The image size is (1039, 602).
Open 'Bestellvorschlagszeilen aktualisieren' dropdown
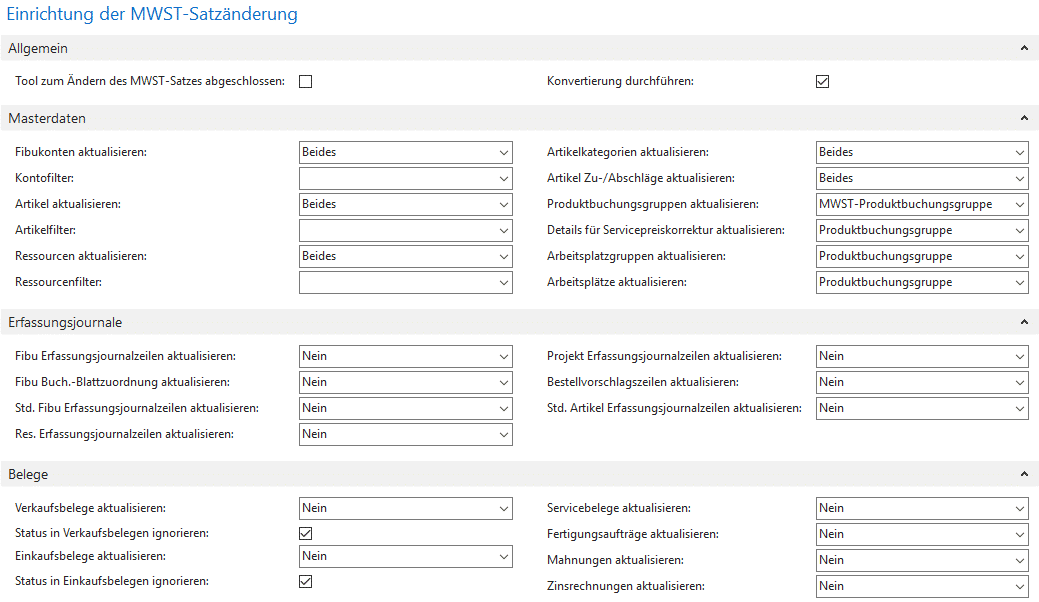pyautogui.click(x=922, y=382)
